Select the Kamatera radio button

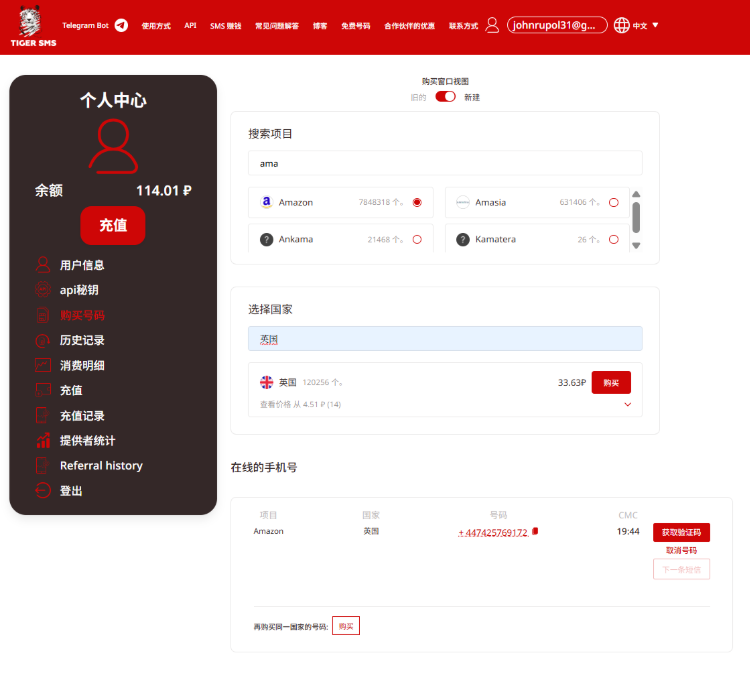614,239
